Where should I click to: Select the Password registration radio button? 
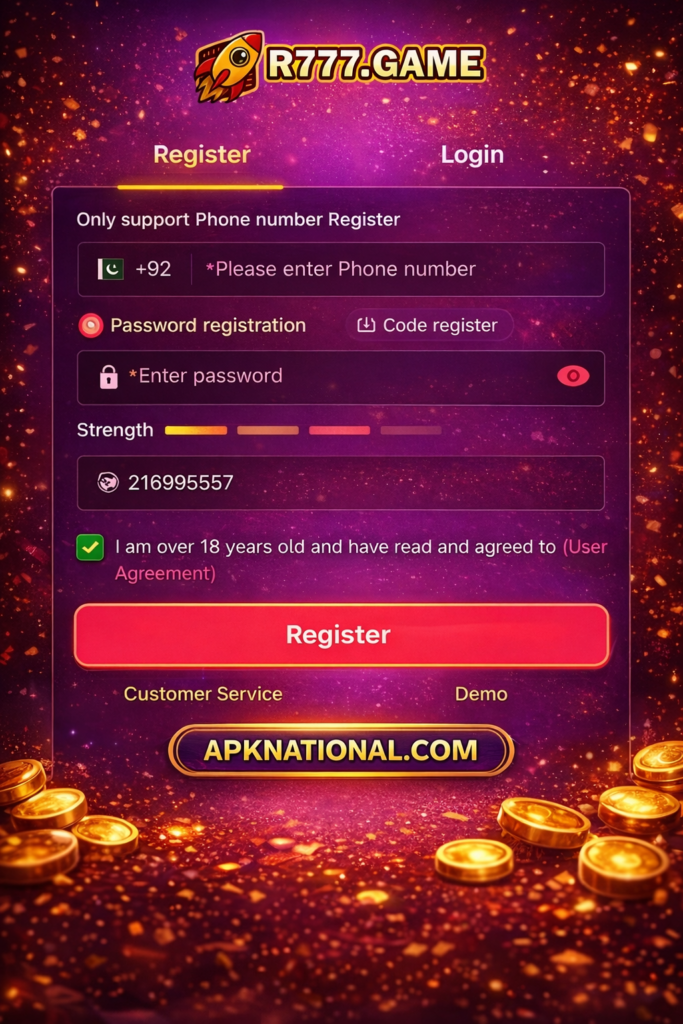pos(91,325)
